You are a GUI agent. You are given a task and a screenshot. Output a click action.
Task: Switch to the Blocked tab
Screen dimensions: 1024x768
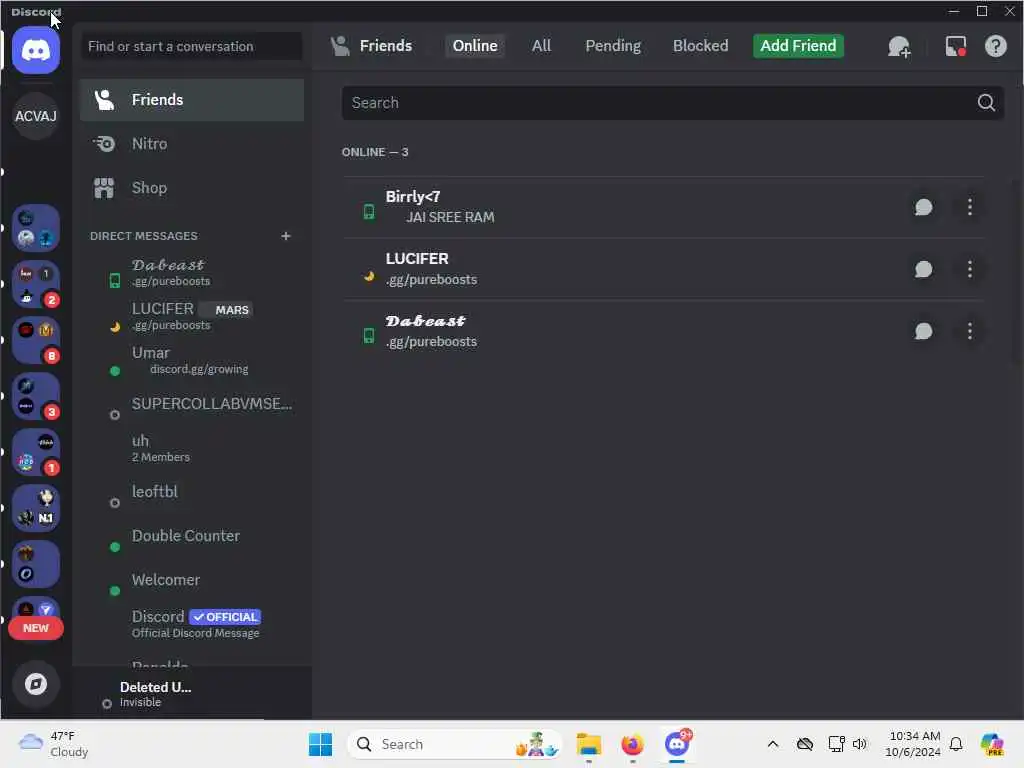(x=700, y=46)
